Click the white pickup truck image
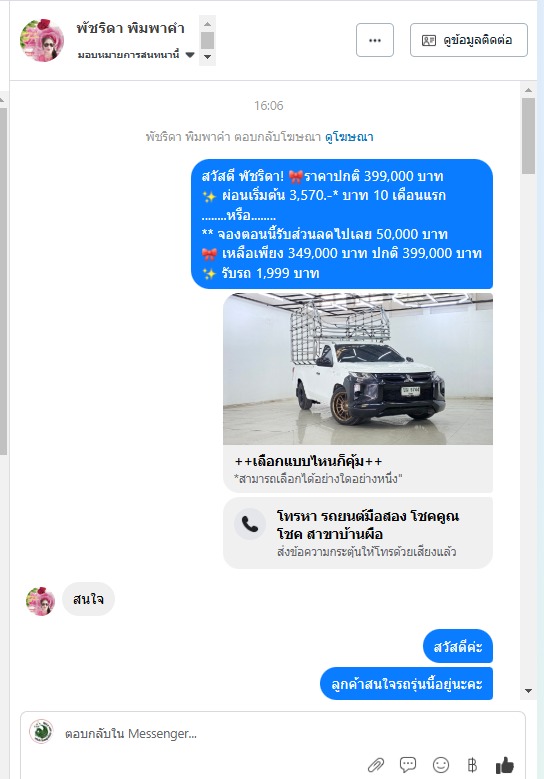544x779 pixels. [x=358, y=369]
